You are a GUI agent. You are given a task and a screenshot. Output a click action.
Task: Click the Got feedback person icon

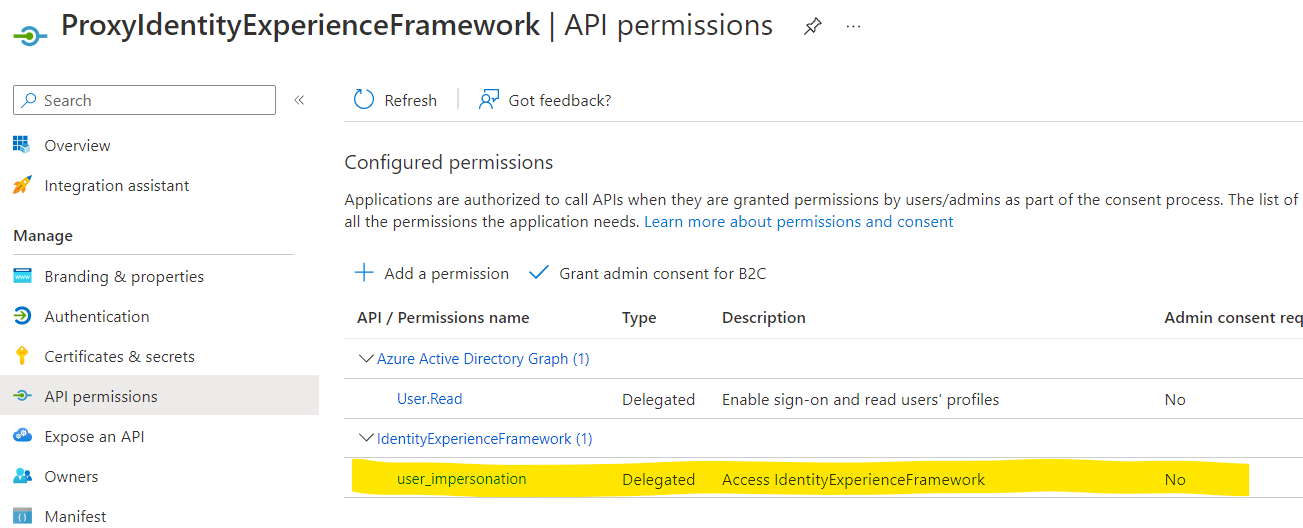click(489, 100)
